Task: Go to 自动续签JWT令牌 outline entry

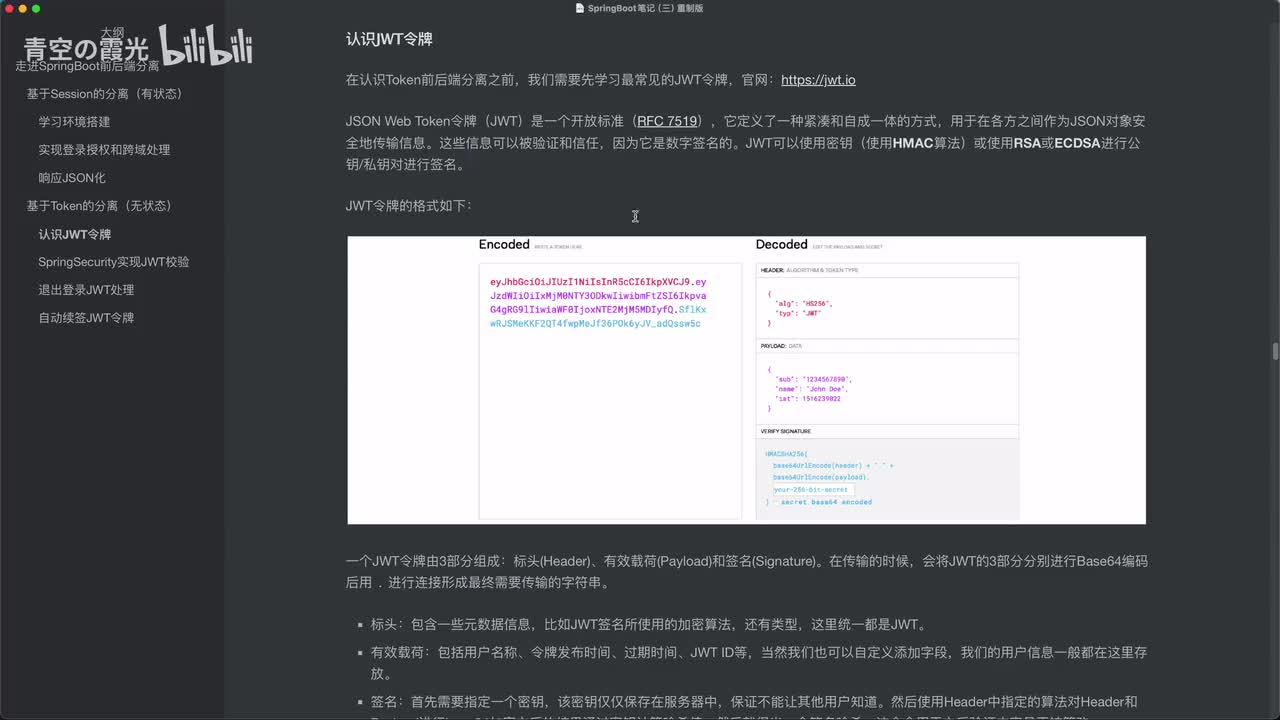Action: [x=86, y=318]
